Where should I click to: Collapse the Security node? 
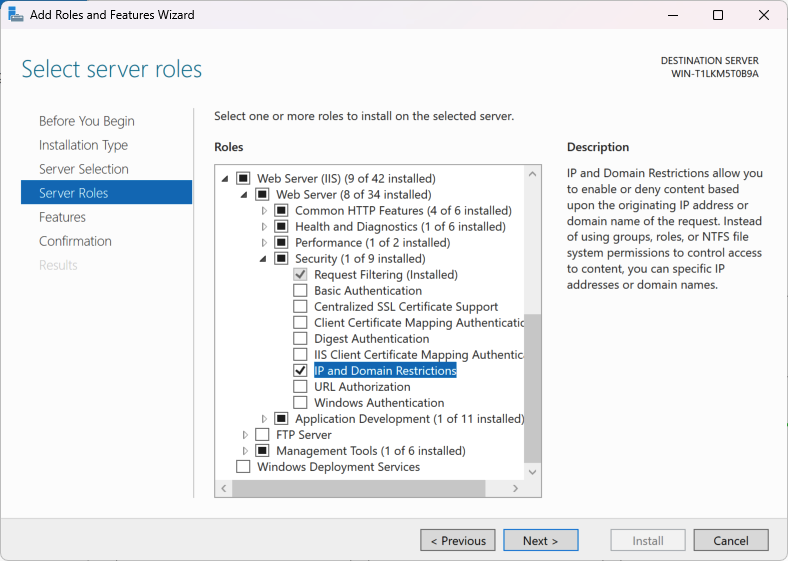coord(263,259)
